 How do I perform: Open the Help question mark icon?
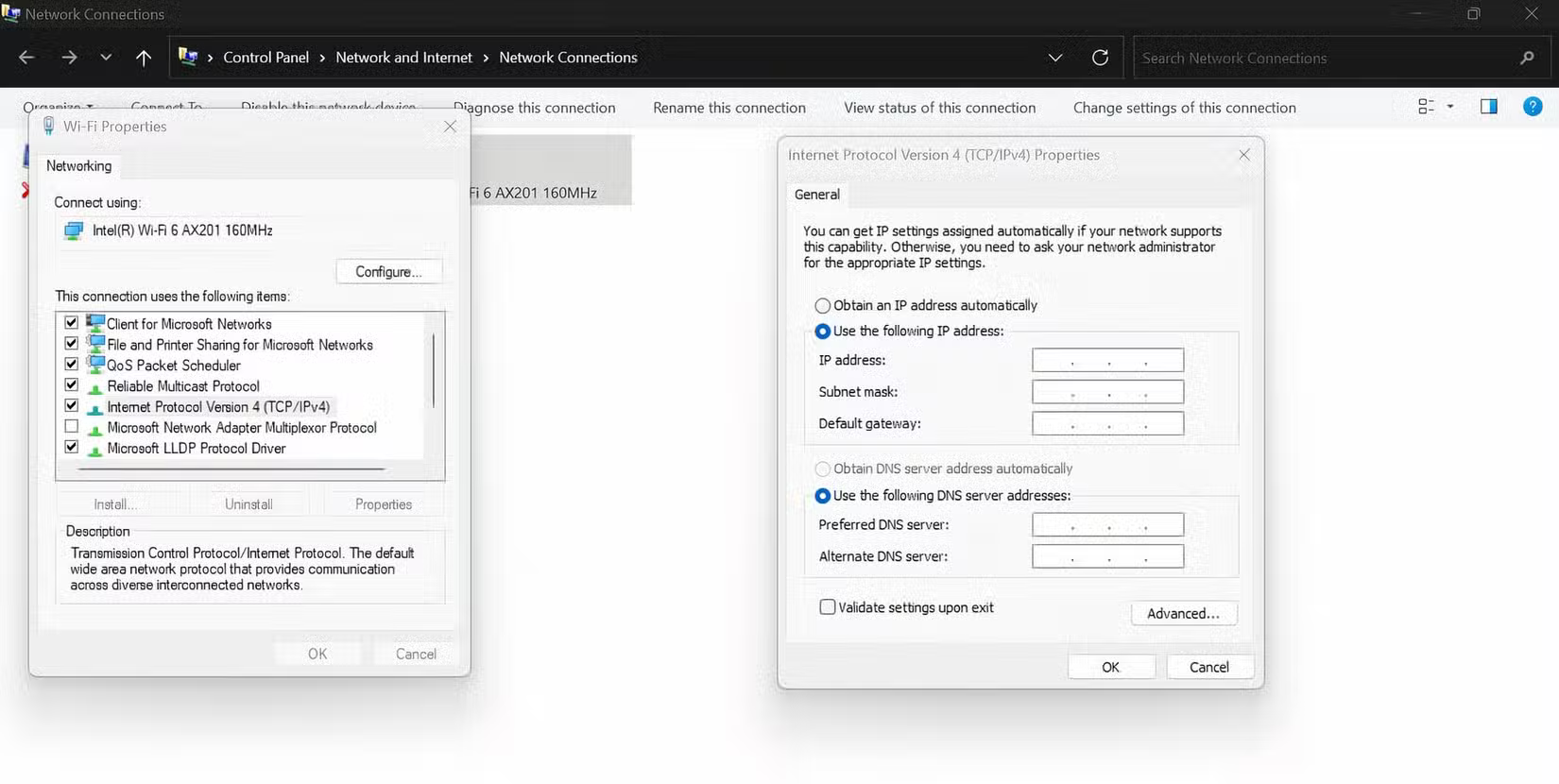(1533, 107)
